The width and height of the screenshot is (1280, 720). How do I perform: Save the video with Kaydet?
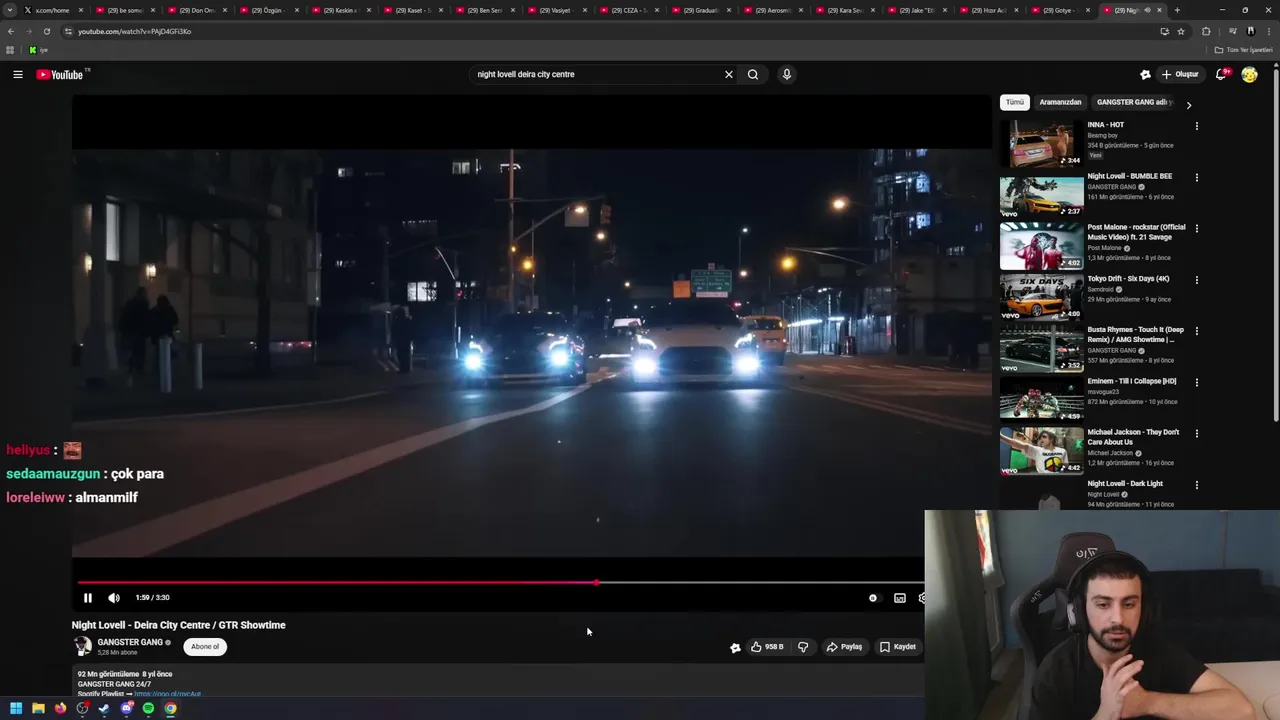[898, 647]
